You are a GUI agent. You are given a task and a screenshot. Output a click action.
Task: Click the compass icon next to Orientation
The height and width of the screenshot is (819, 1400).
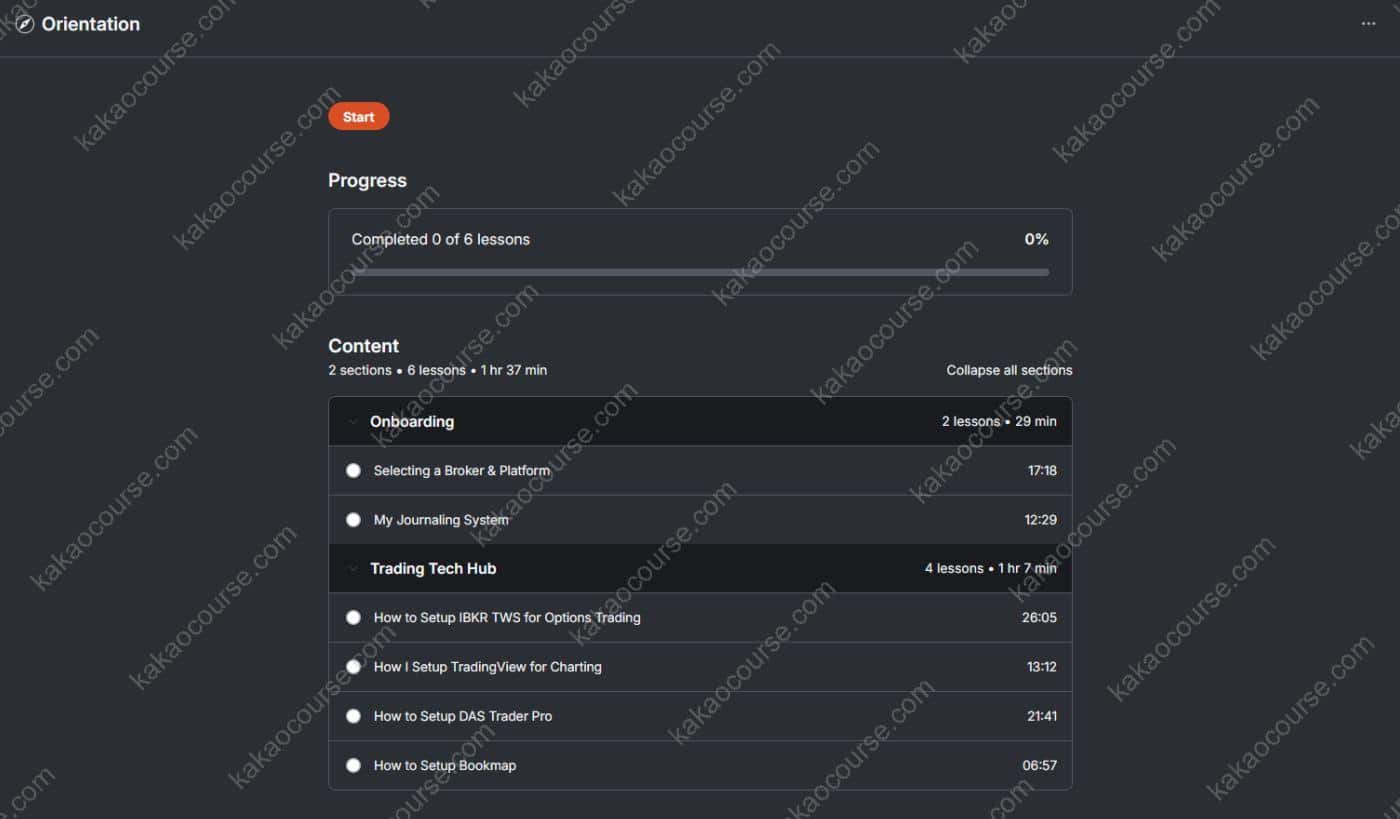[24, 24]
